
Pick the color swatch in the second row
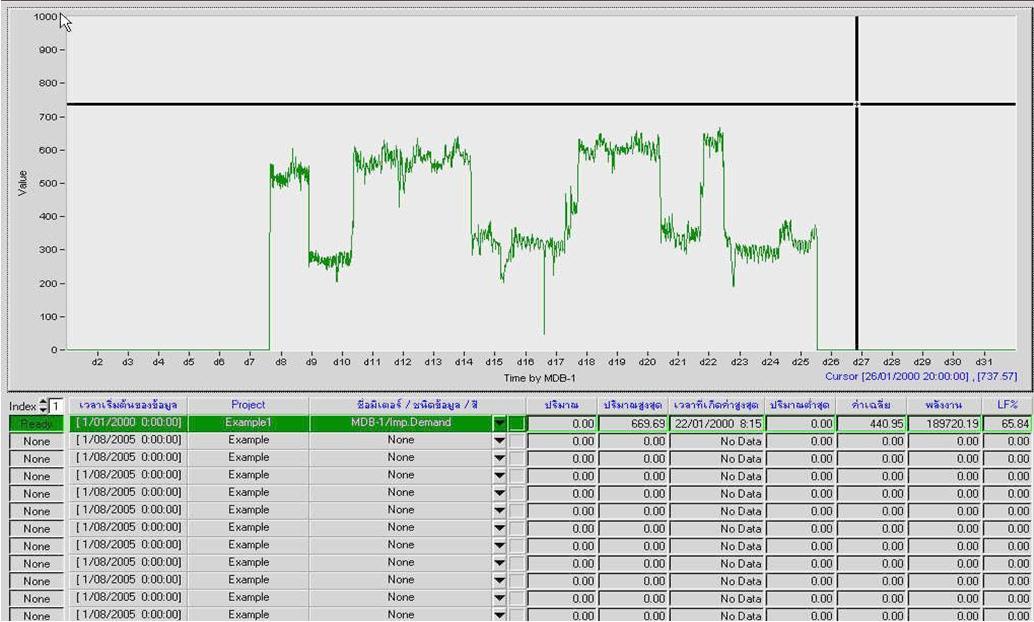tap(516, 441)
